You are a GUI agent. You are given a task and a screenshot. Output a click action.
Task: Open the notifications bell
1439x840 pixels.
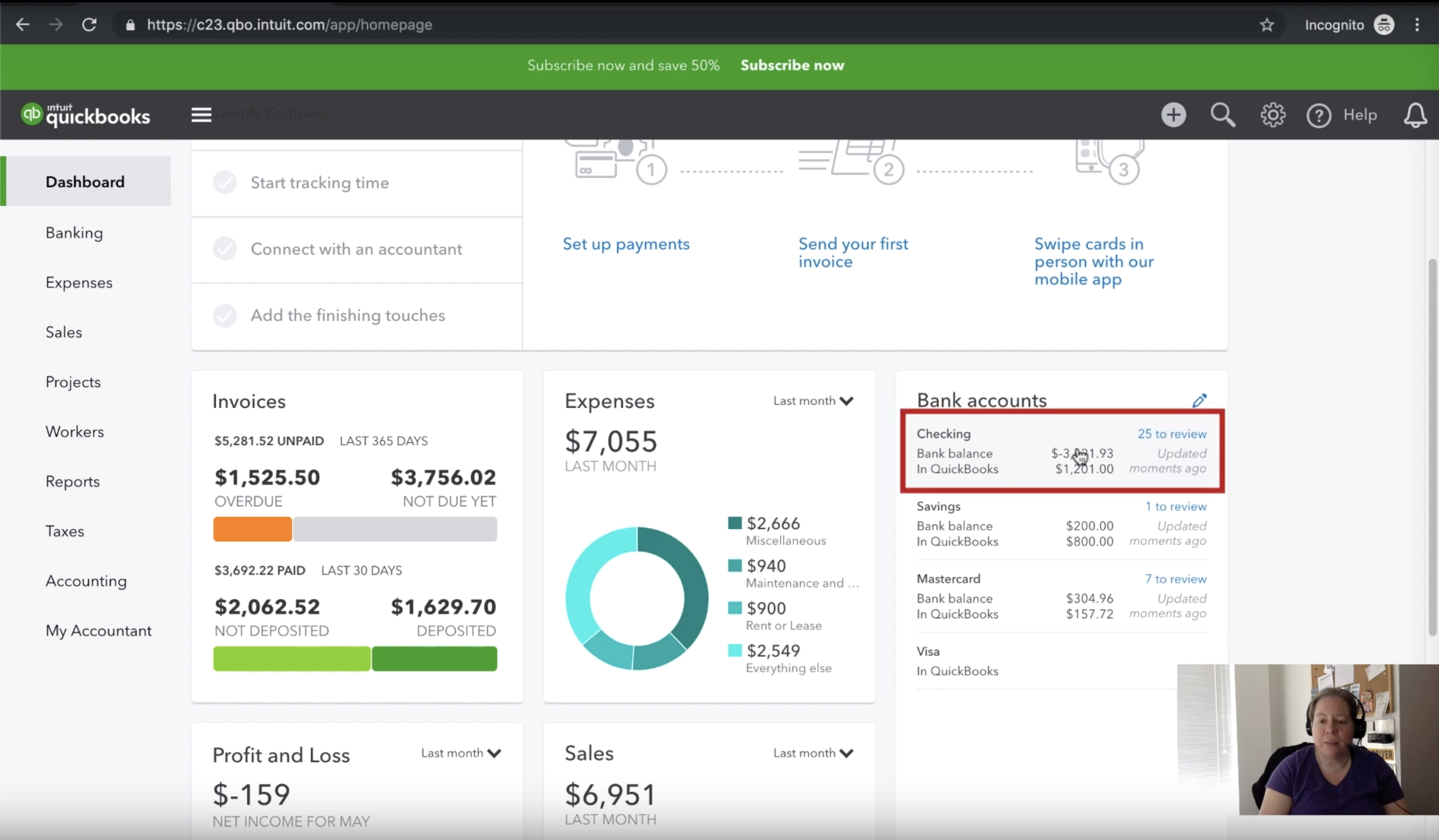pos(1415,115)
